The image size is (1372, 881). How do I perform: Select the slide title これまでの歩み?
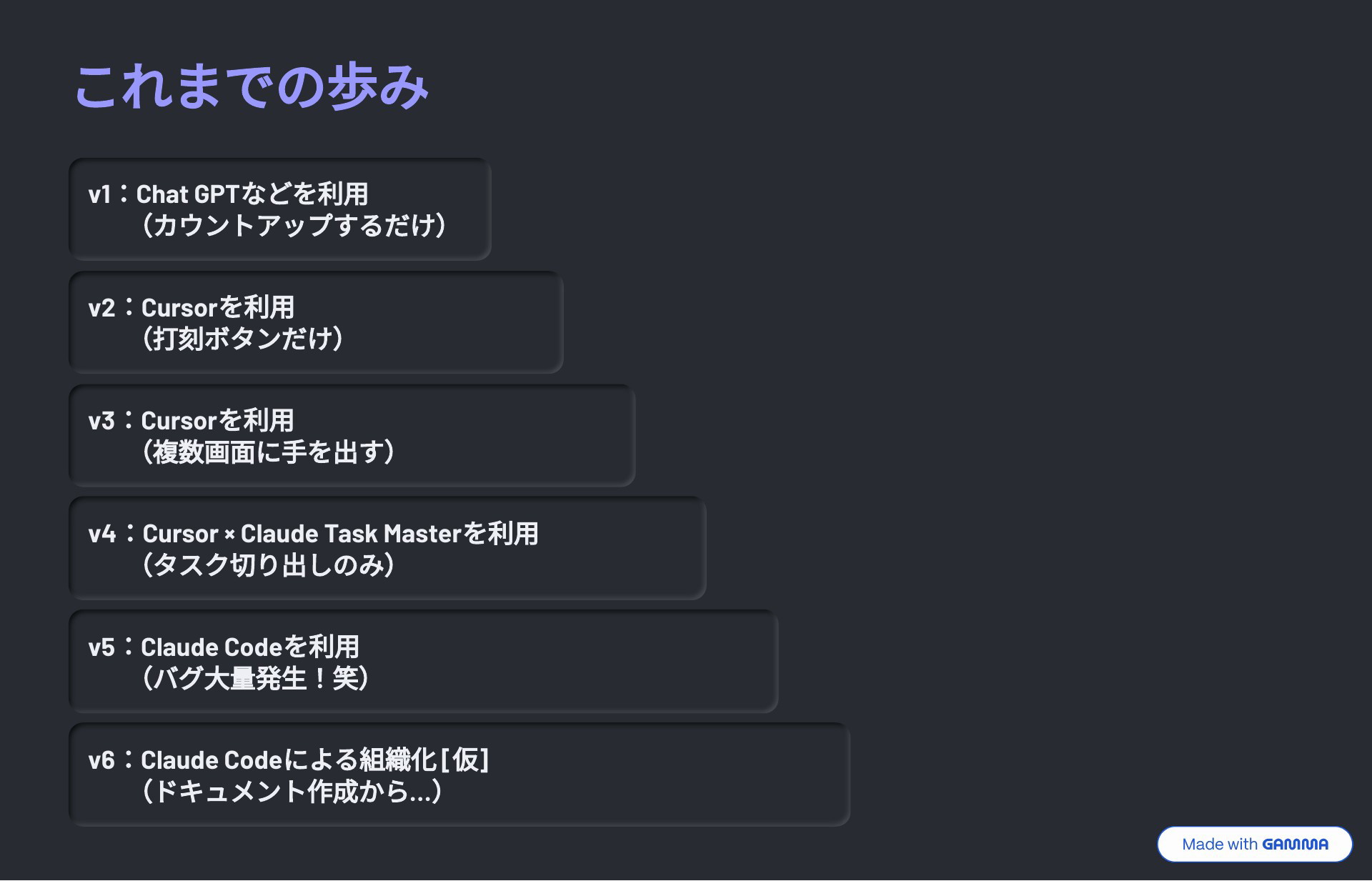click(252, 86)
